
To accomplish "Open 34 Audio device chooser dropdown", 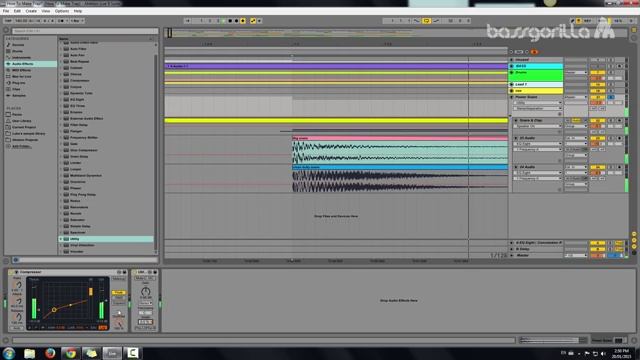I will coord(538,173).
